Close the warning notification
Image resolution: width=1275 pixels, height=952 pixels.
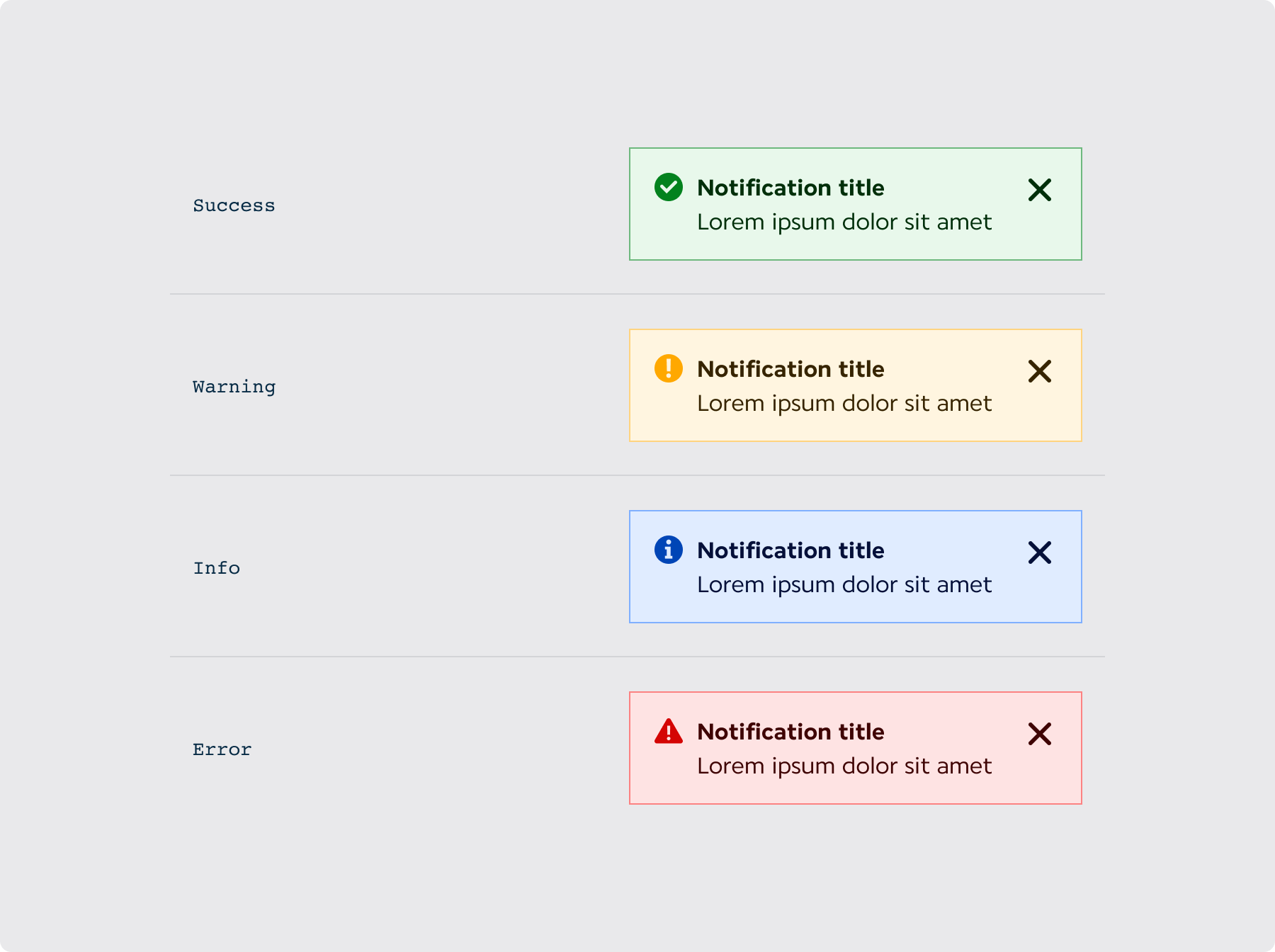(x=1040, y=371)
